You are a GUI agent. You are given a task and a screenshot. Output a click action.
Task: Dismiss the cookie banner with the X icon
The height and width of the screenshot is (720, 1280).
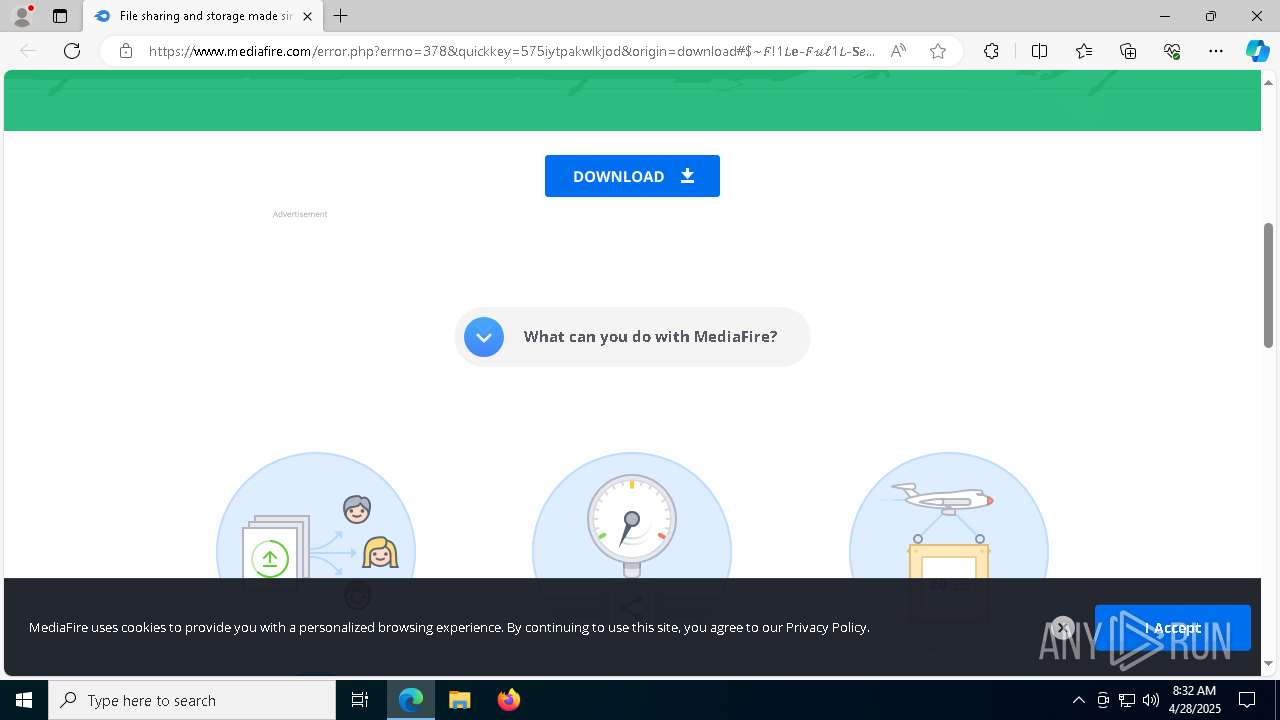(1062, 628)
